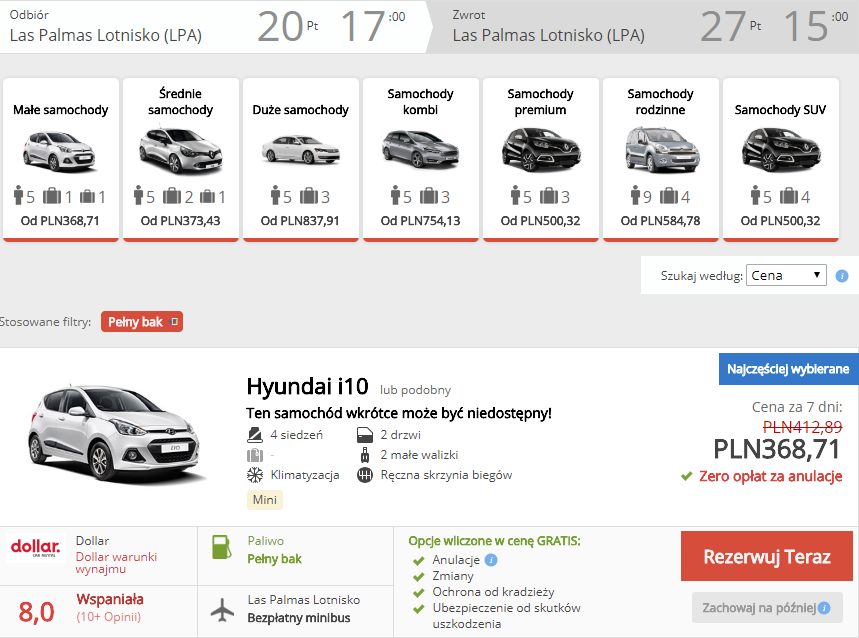Click the Bezpłatny minibus text

(299, 618)
